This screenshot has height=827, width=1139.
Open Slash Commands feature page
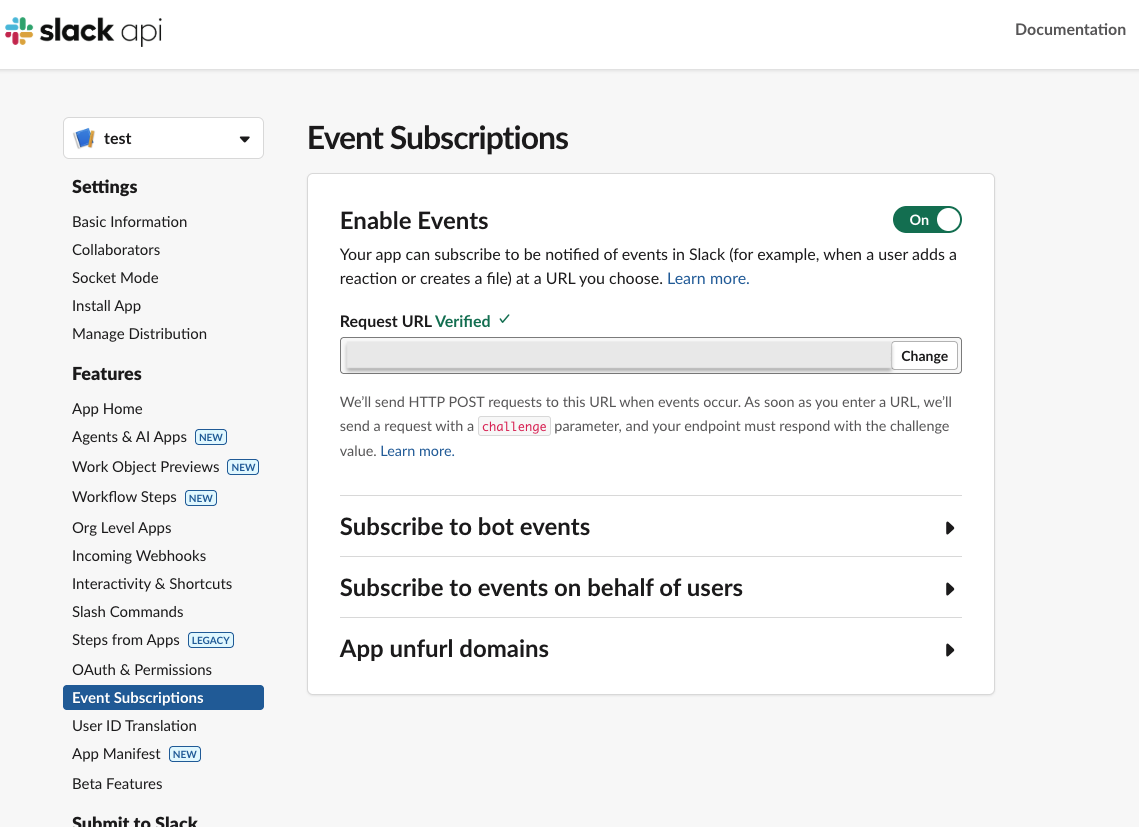coord(128,612)
